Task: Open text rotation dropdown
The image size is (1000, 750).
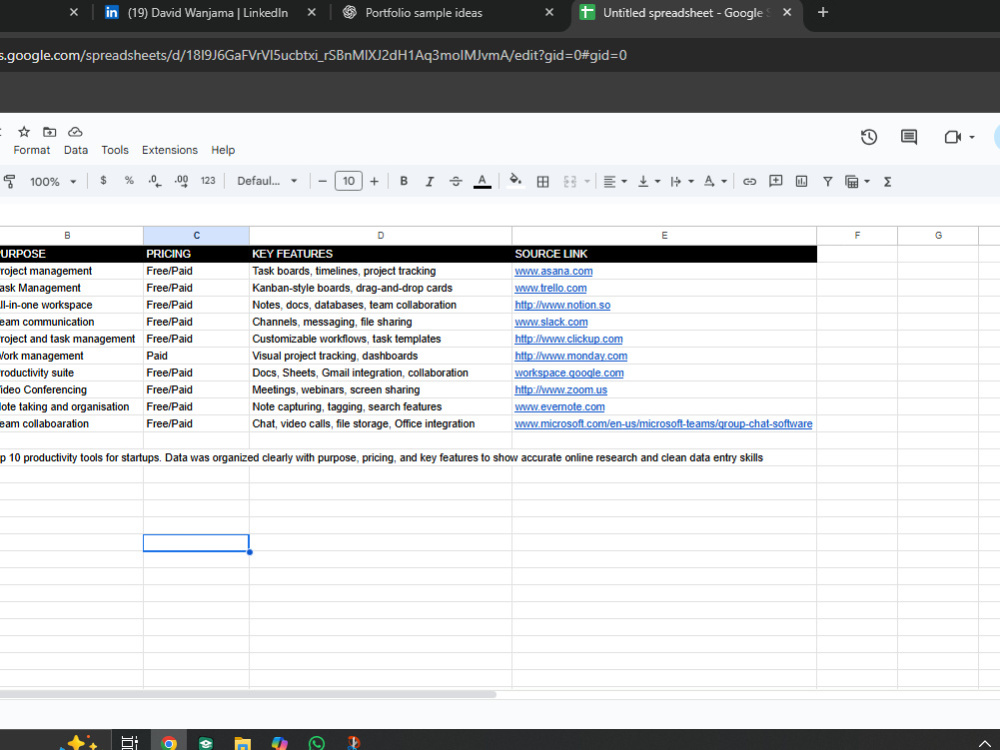Action: tap(715, 182)
